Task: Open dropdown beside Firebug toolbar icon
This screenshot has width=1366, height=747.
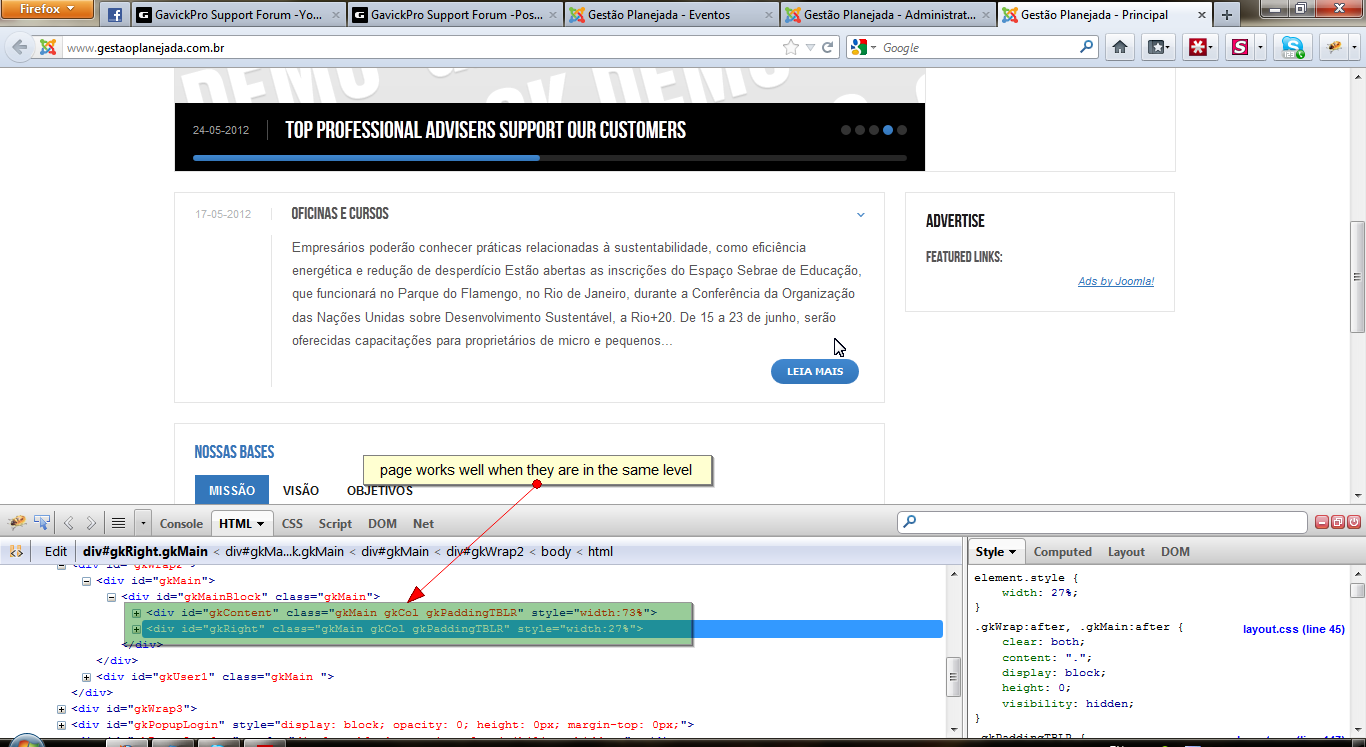Action: (1353, 47)
